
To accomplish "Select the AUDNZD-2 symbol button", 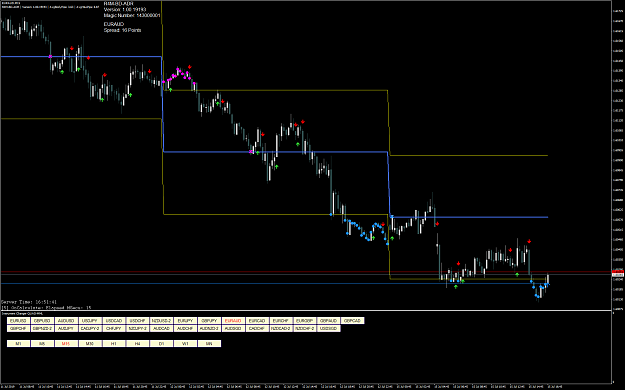I will point(210,329).
